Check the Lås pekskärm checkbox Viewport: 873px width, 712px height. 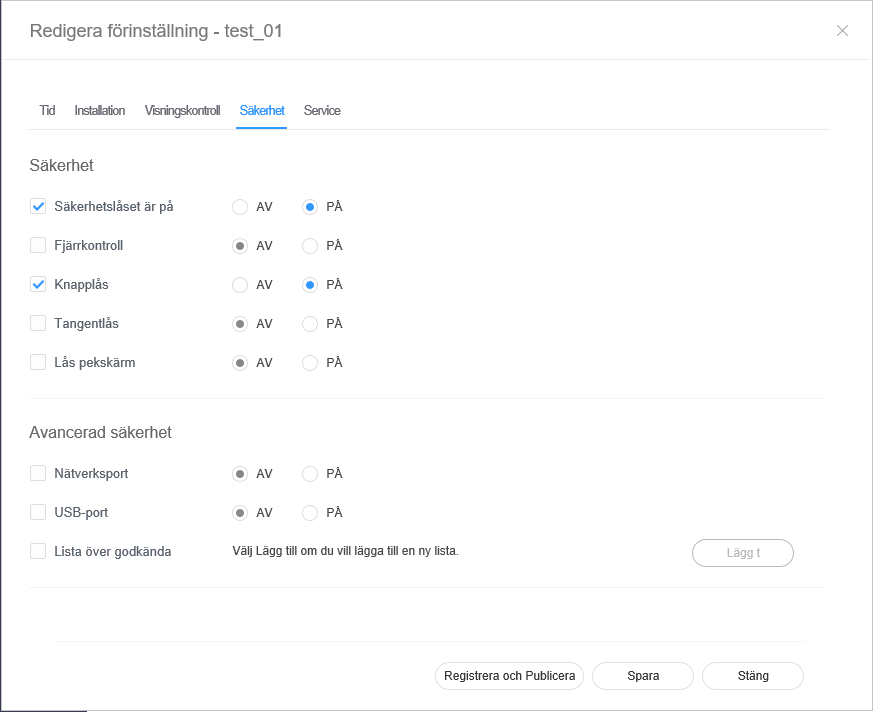[x=39, y=363]
